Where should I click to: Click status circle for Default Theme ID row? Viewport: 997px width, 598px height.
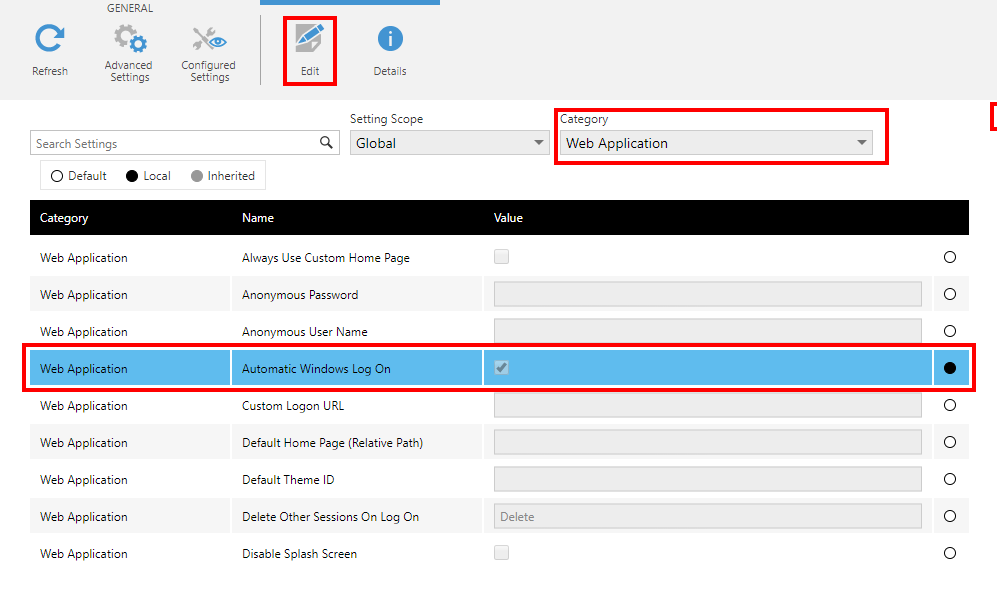[950, 479]
